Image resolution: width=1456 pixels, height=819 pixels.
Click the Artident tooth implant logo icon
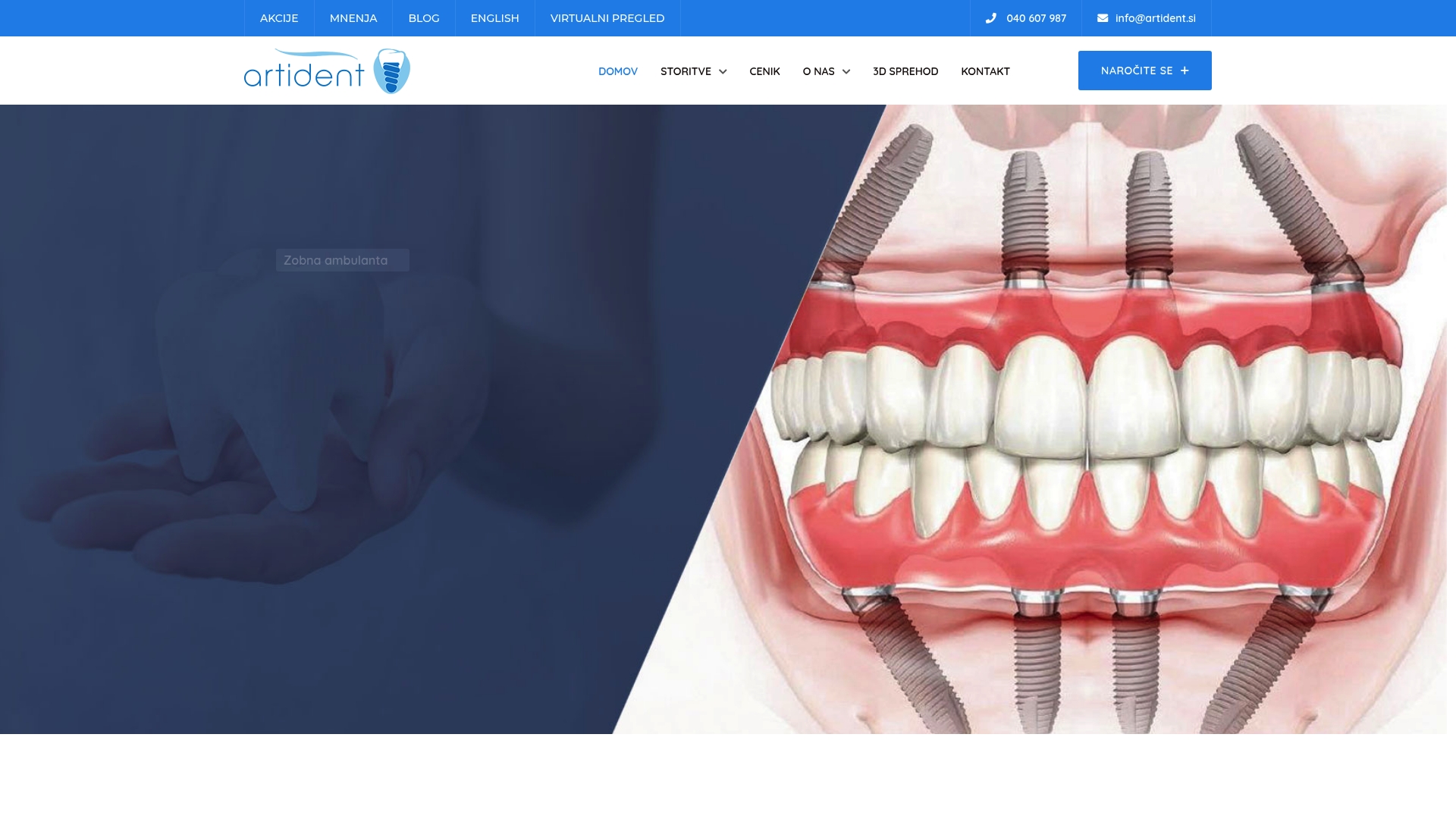point(391,70)
